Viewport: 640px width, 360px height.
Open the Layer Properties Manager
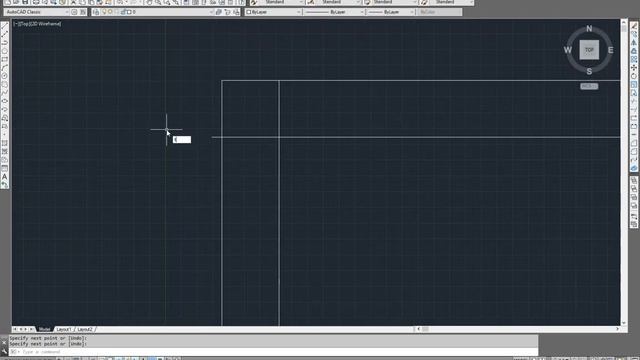(x=96, y=12)
